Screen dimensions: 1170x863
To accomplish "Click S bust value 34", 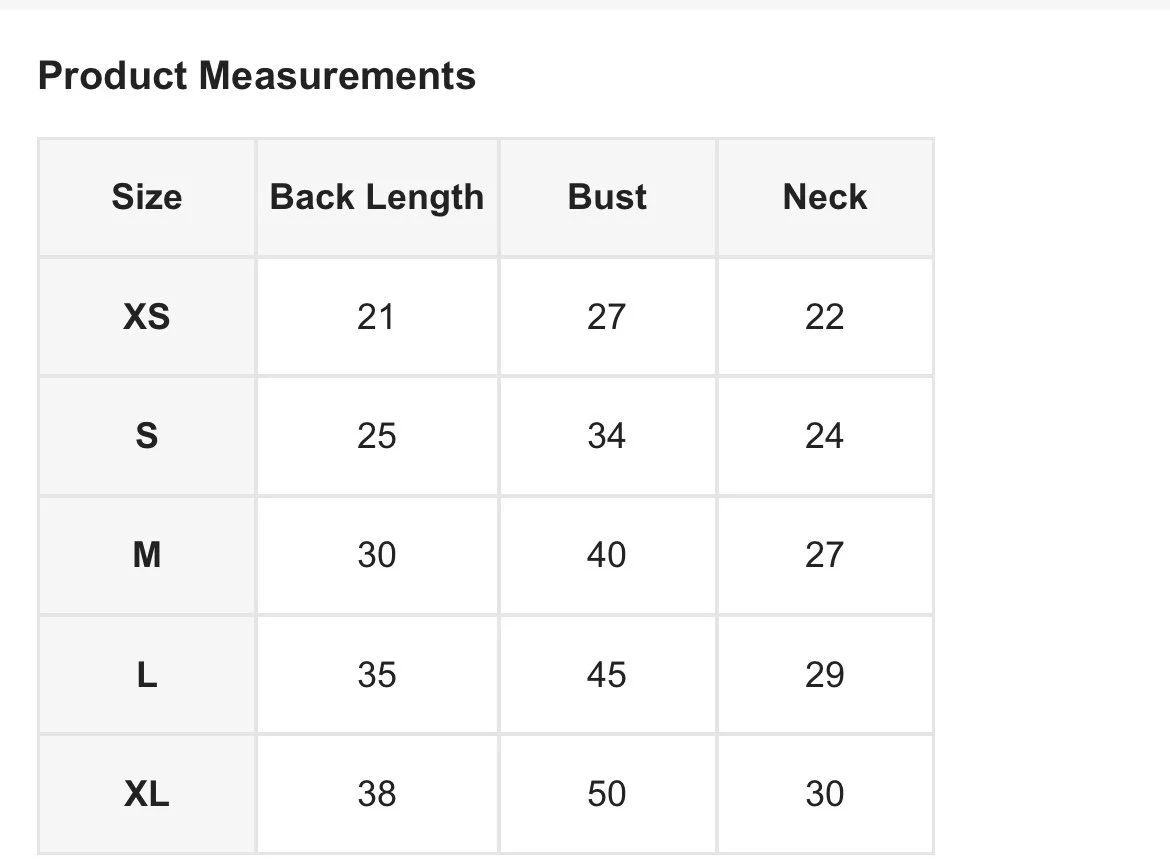I will 606,436.
